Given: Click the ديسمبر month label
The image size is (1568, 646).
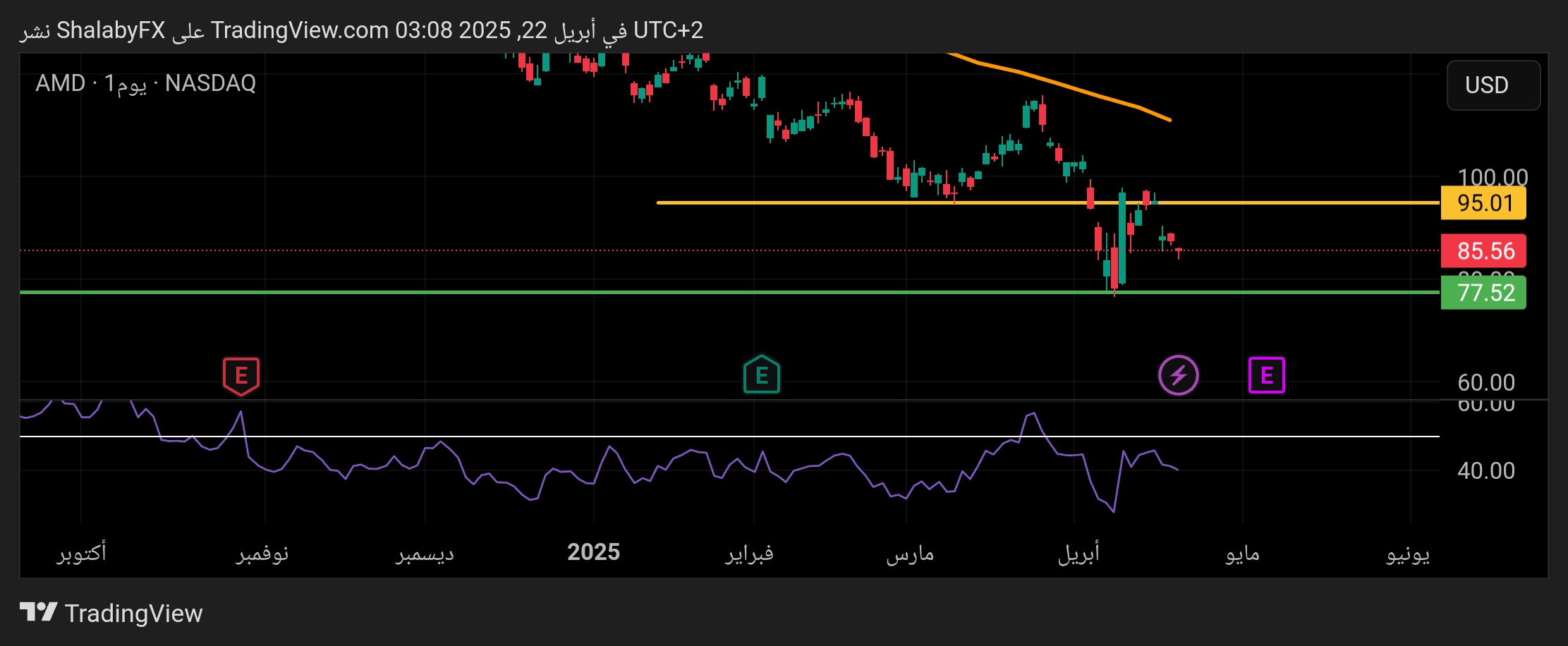Looking at the screenshot, I should (x=425, y=554).
